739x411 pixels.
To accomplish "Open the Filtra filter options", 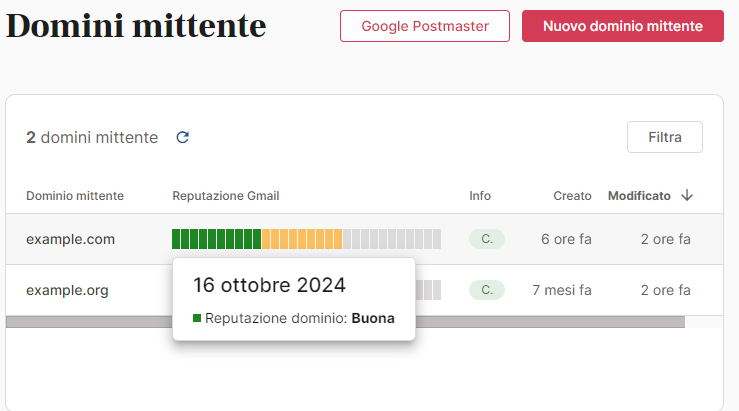I will click(664, 137).
